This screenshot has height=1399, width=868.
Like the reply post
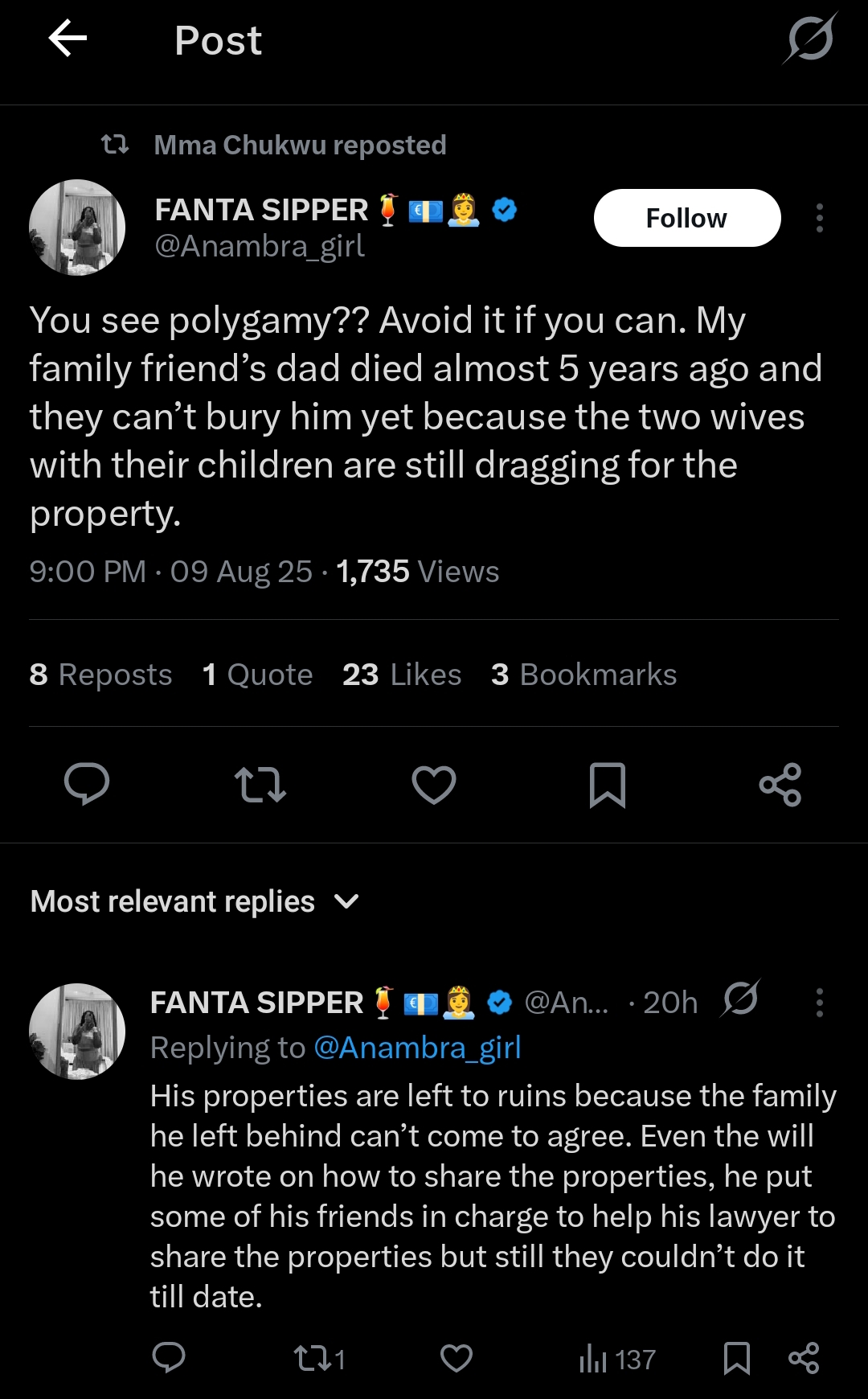(457, 1358)
